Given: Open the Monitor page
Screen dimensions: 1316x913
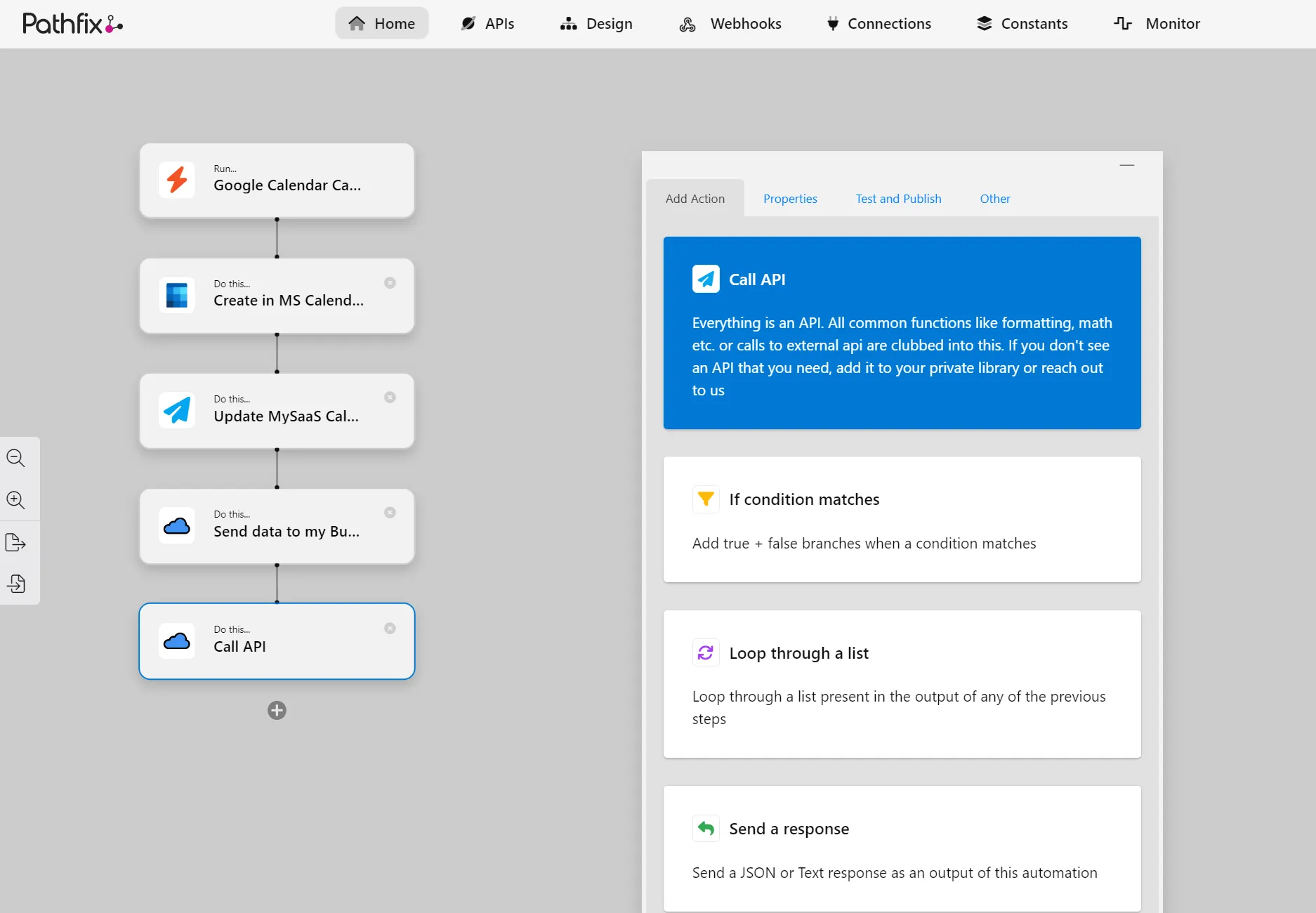Looking at the screenshot, I should [x=1157, y=23].
